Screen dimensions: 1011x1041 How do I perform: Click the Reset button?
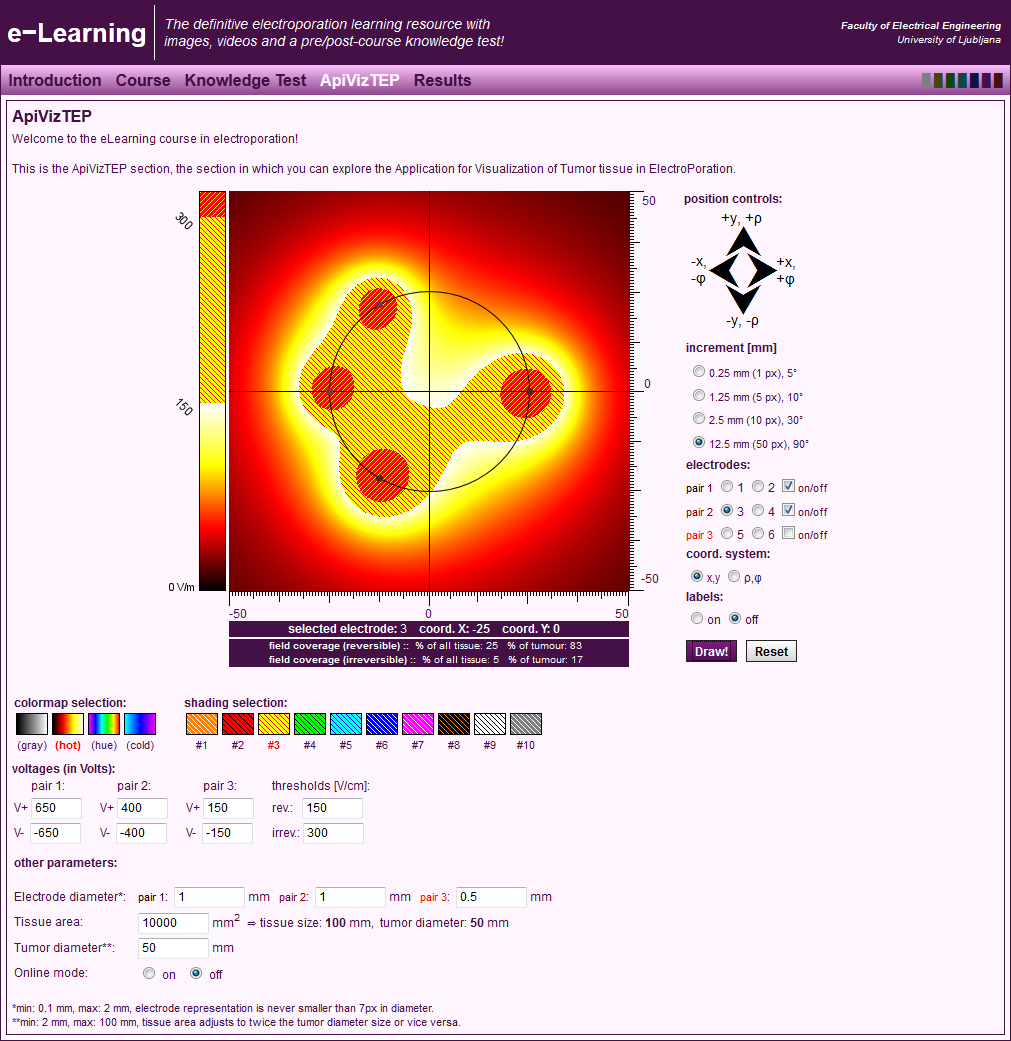pyautogui.click(x=771, y=651)
